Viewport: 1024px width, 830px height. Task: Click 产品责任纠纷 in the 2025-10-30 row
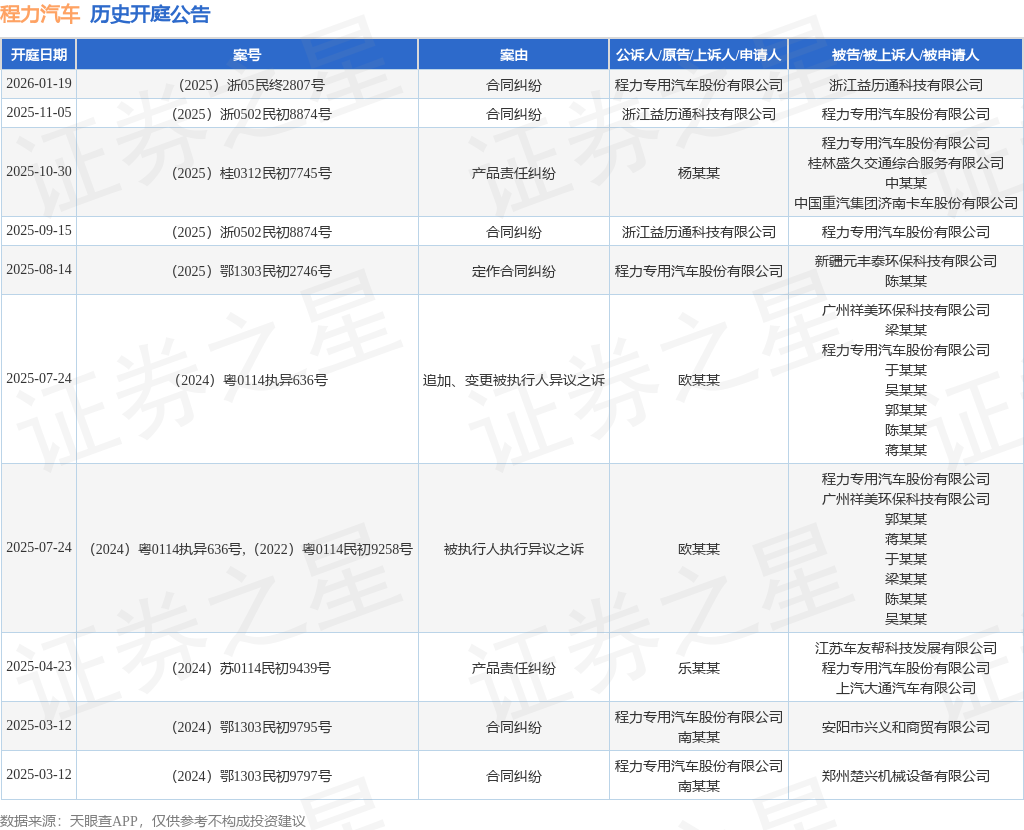(x=513, y=173)
